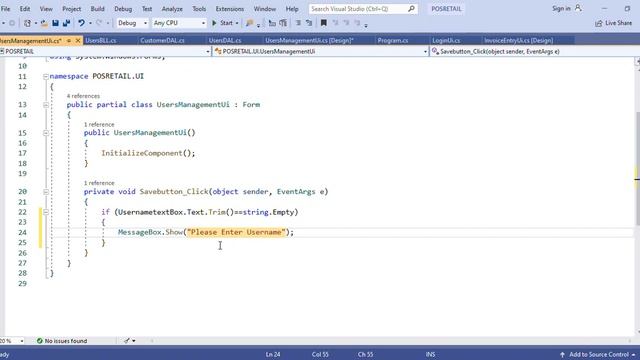Open the Debug menu
Viewport: 640px width, 360px height.
pyautogui.click(x=123, y=9)
